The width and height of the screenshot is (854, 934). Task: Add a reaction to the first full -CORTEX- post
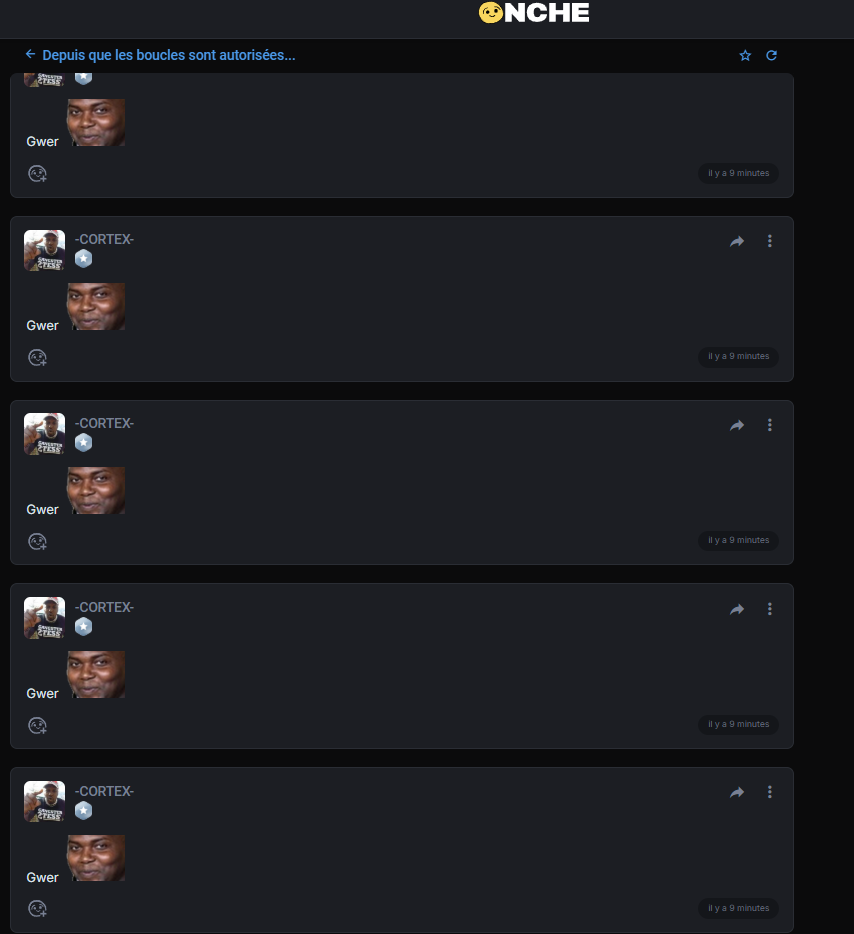(38, 358)
